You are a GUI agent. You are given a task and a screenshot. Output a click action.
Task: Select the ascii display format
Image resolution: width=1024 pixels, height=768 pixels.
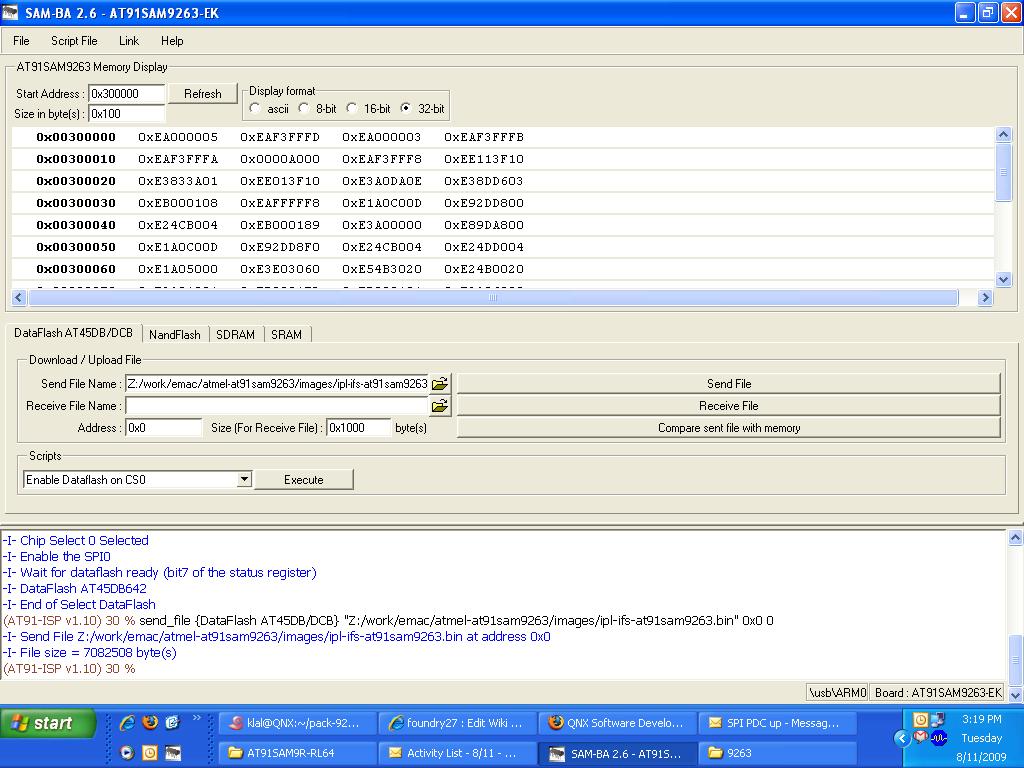pos(256,108)
